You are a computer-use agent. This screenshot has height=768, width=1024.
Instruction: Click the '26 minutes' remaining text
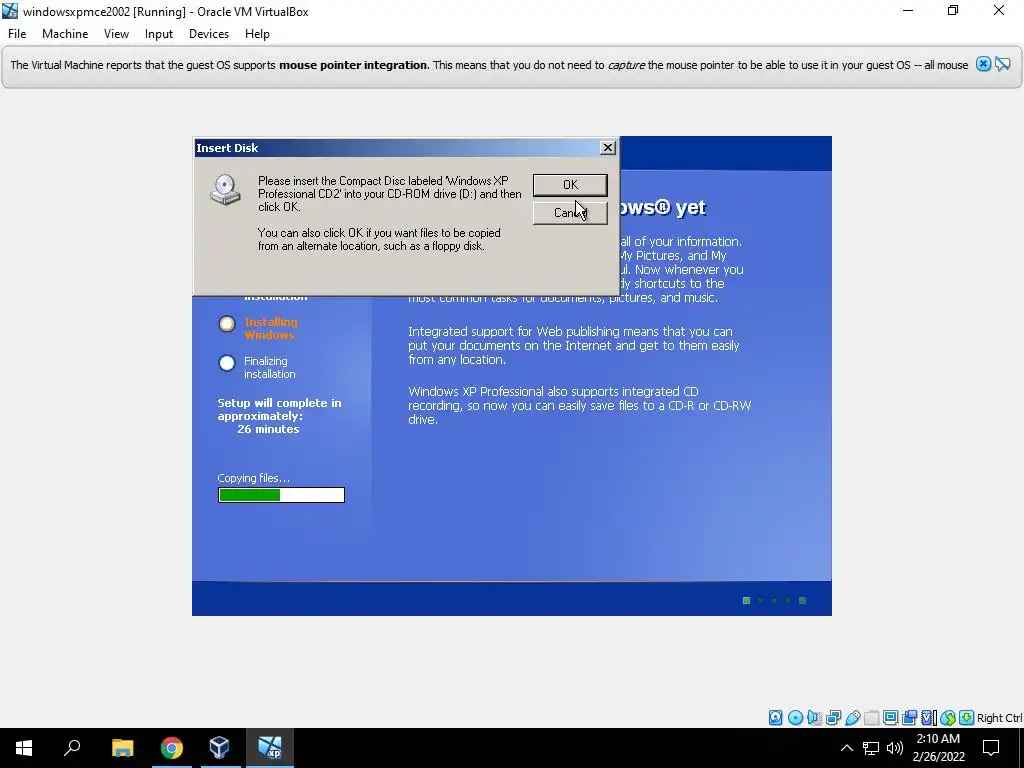click(268, 429)
